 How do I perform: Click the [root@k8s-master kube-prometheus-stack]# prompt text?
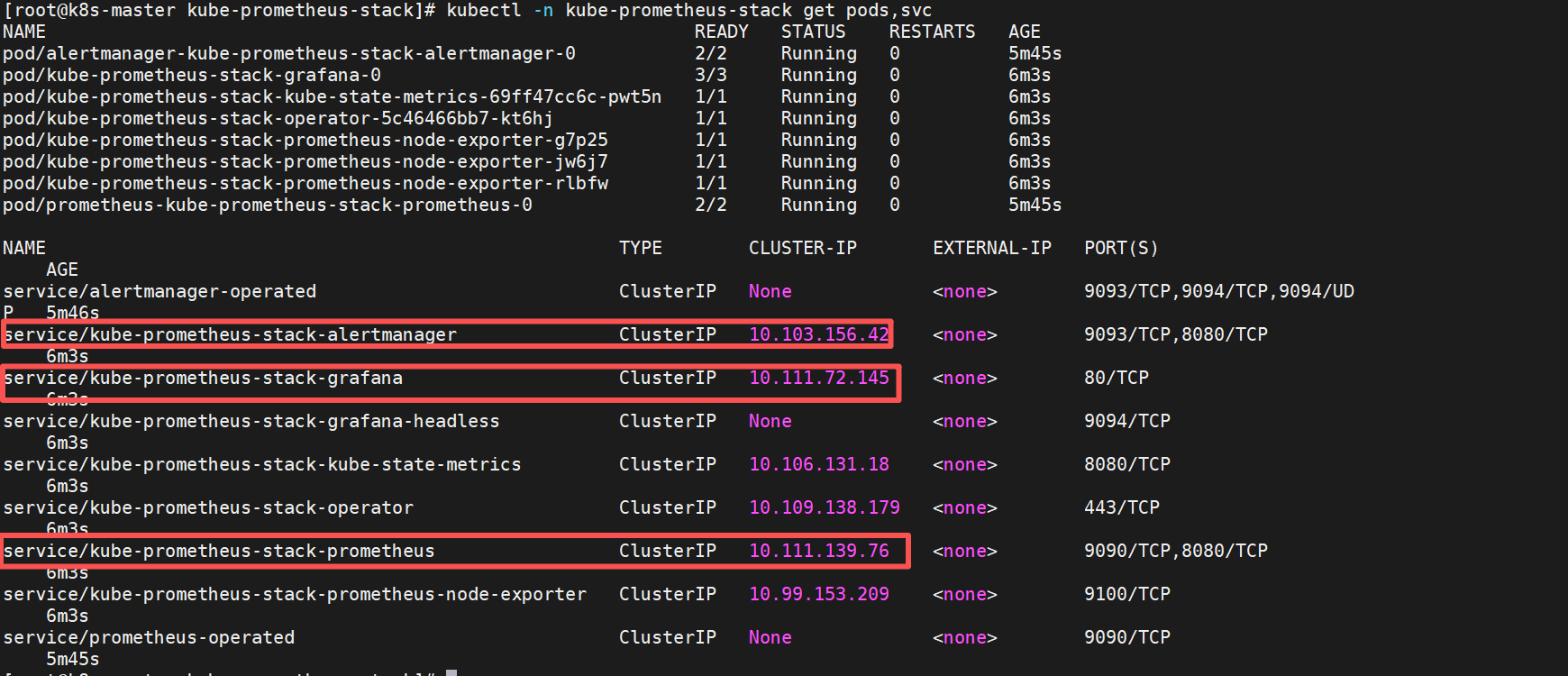tap(220, 10)
